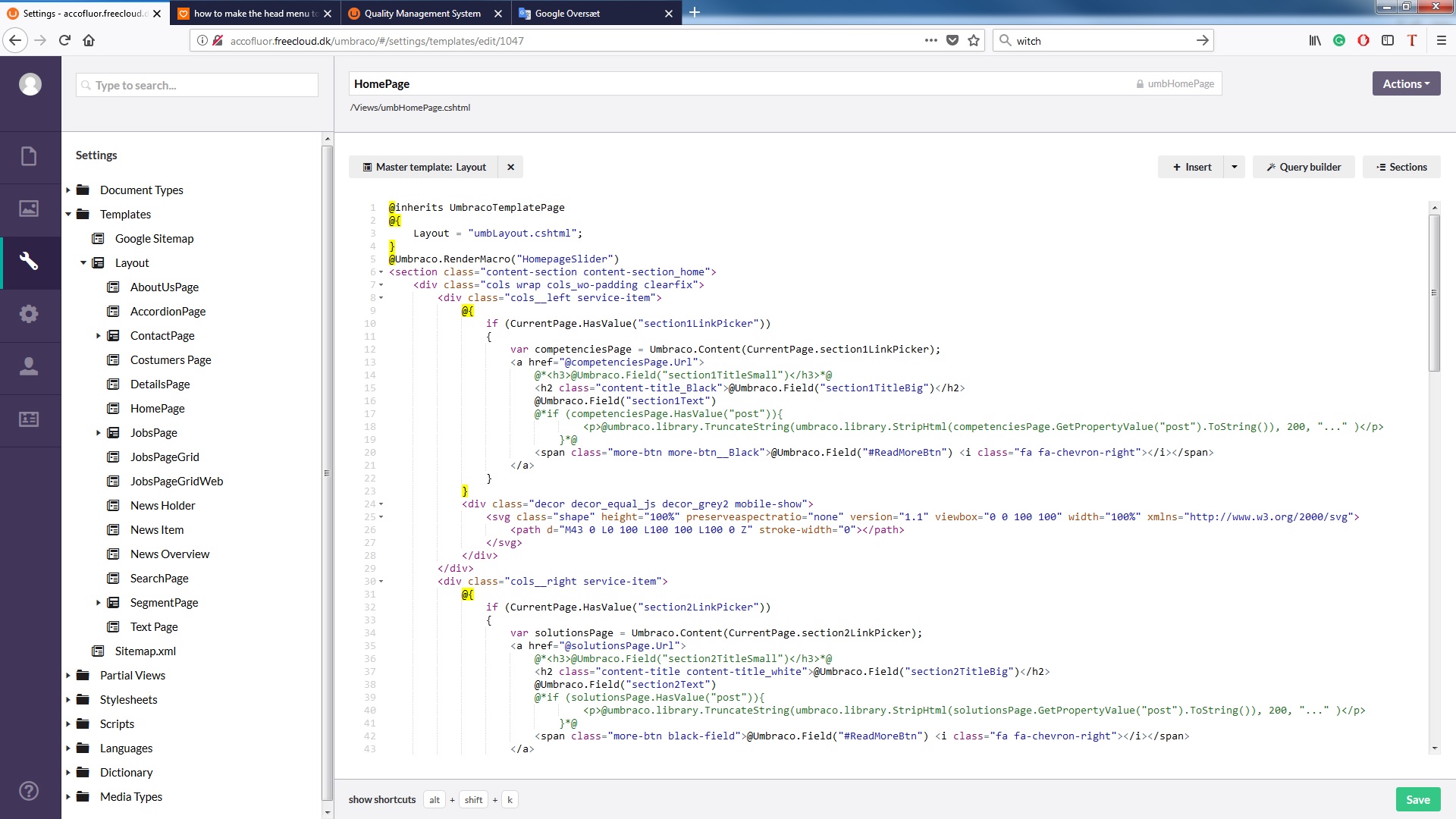
Task: Expand the Stylesheets folder
Action: (67, 700)
